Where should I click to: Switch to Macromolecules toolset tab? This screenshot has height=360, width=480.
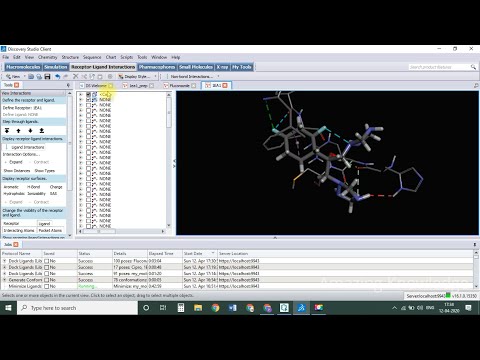click(x=23, y=67)
